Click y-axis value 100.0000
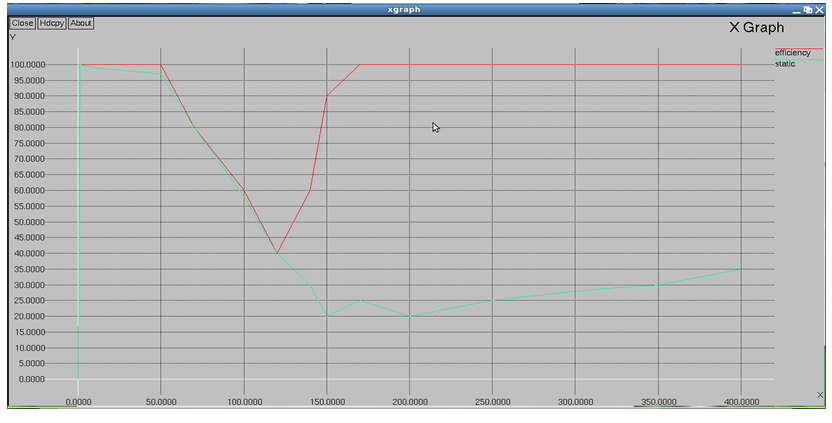The height and width of the screenshot is (423, 832). coord(27,65)
